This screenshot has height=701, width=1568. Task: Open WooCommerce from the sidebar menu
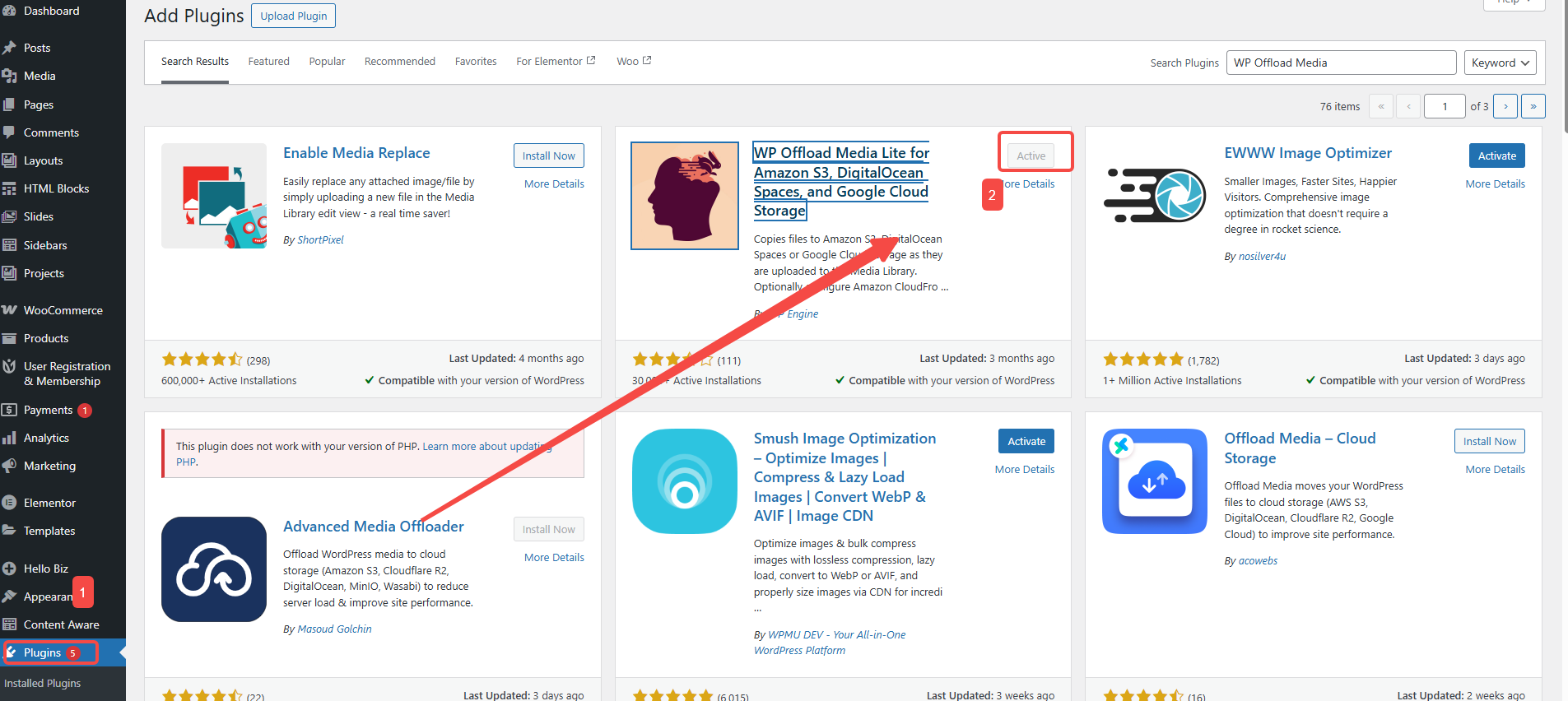coord(63,310)
